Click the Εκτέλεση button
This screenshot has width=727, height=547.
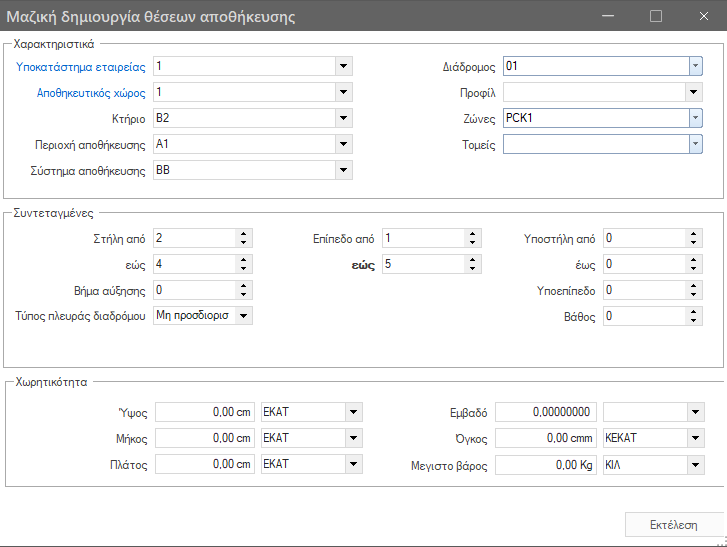[x=673, y=525]
